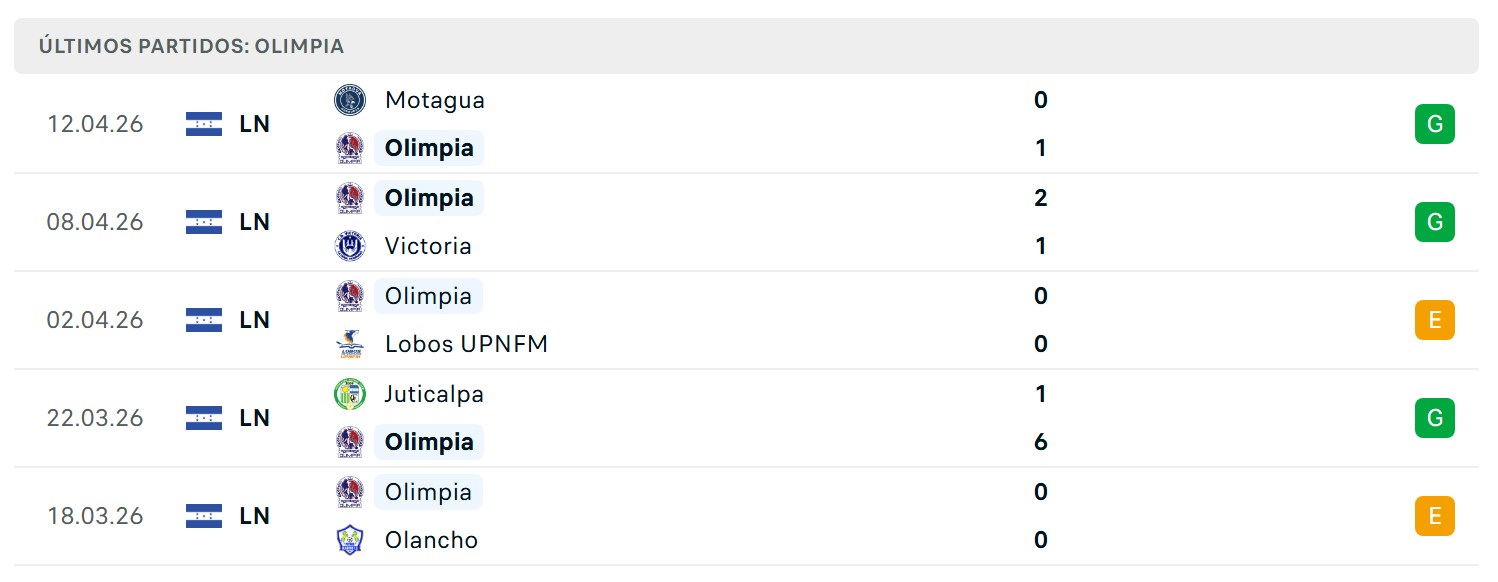Open the Lobos UPNFM team link
The width and height of the screenshot is (1498, 582).
[x=466, y=344]
